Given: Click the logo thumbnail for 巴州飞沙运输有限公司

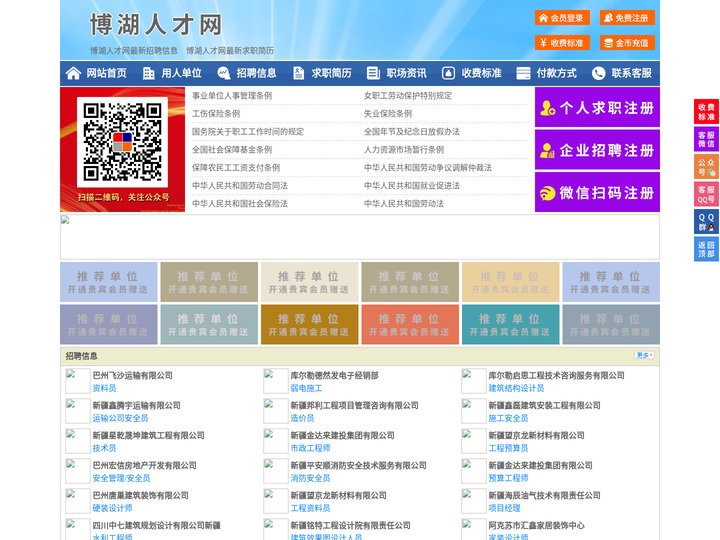Looking at the screenshot, I should click(x=78, y=381).
